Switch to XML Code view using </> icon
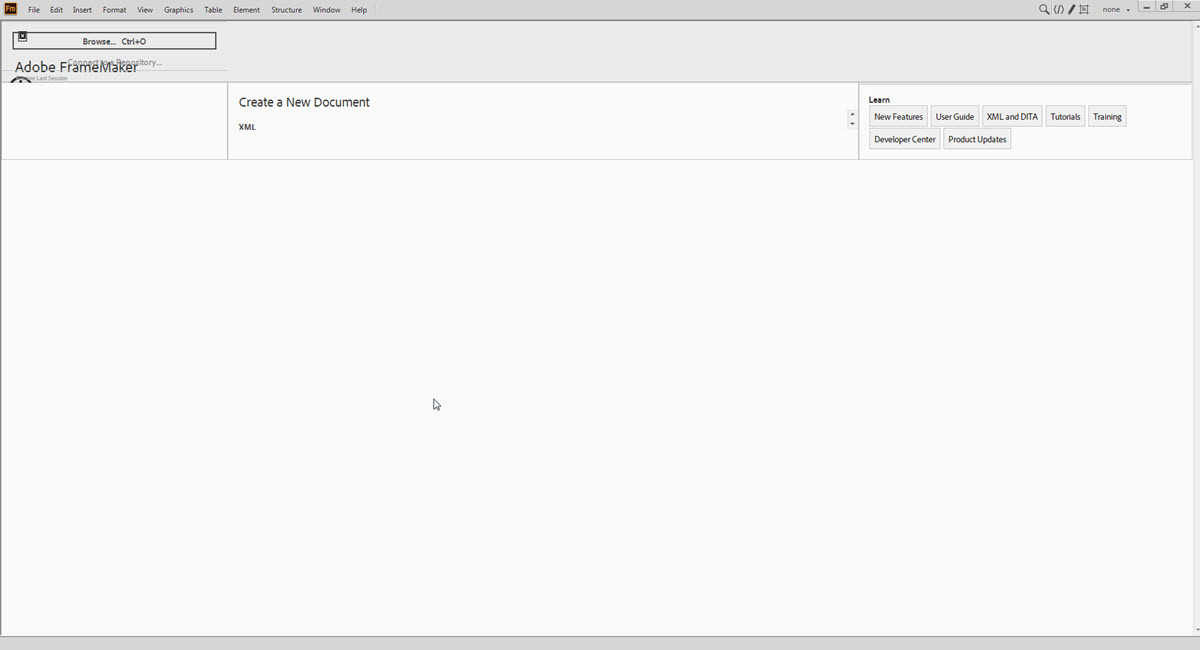 point(1059,8)
